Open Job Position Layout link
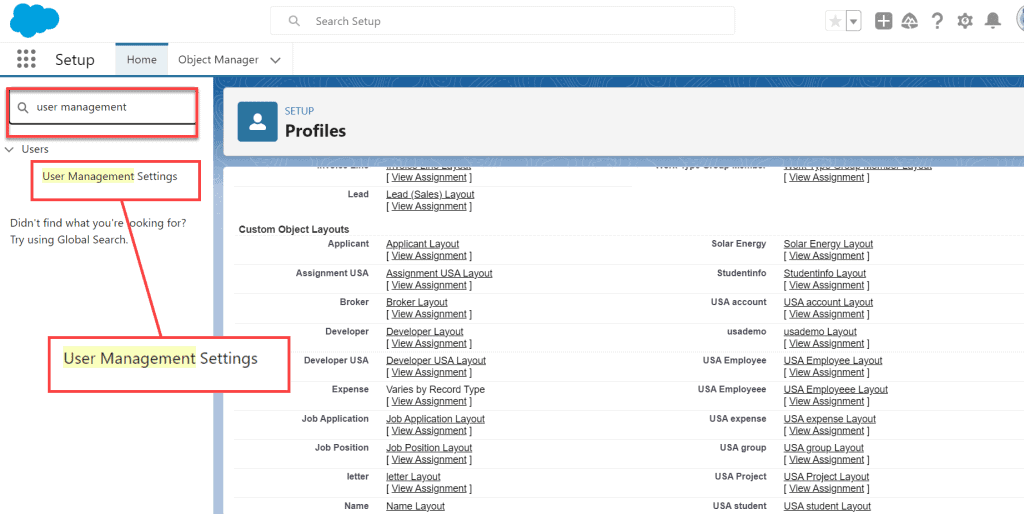This screenshot has width=1024, height=514. tap(429, 448)
